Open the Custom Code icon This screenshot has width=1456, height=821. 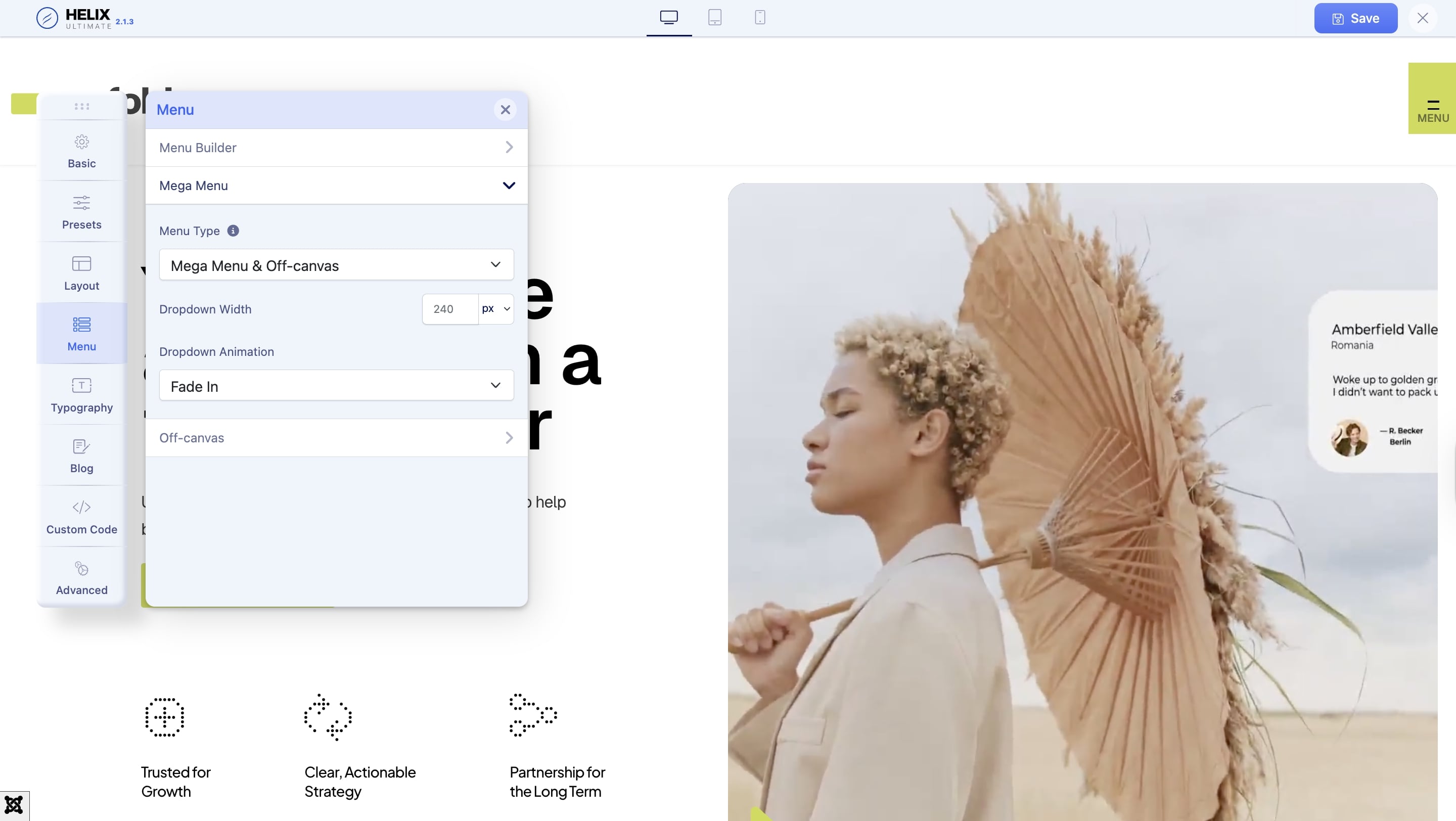point(81,508)
